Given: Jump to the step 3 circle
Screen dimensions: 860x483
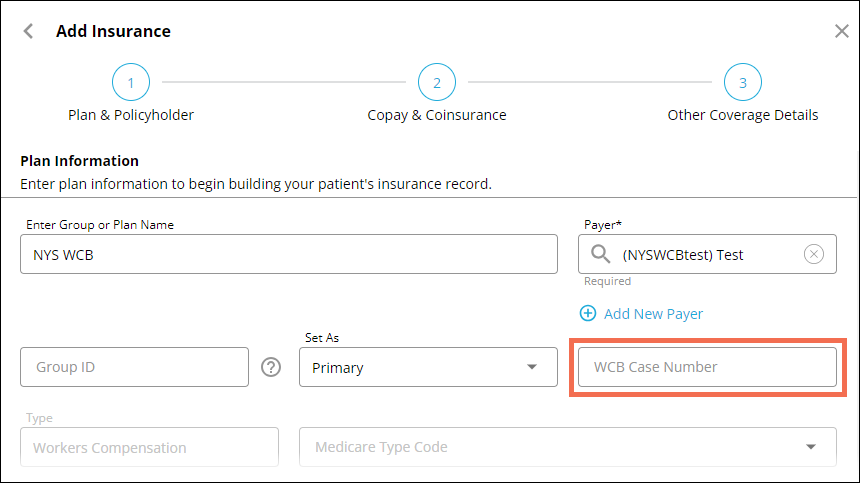Looking at the screenshot, I should pos(743,82).
